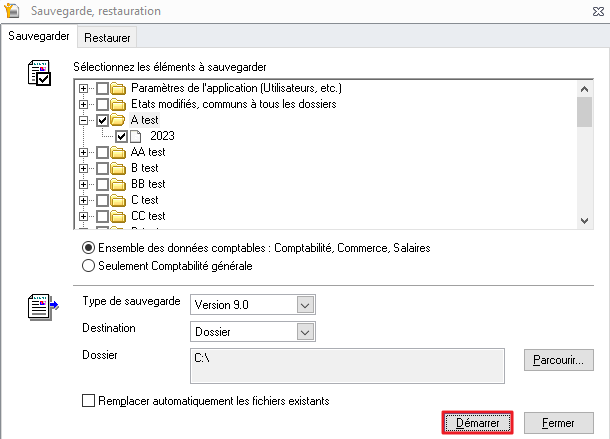Screen dimensions: 610x439
Task: Select Seulement Comptabilité générale option
Action: click(x=89, y=265)
